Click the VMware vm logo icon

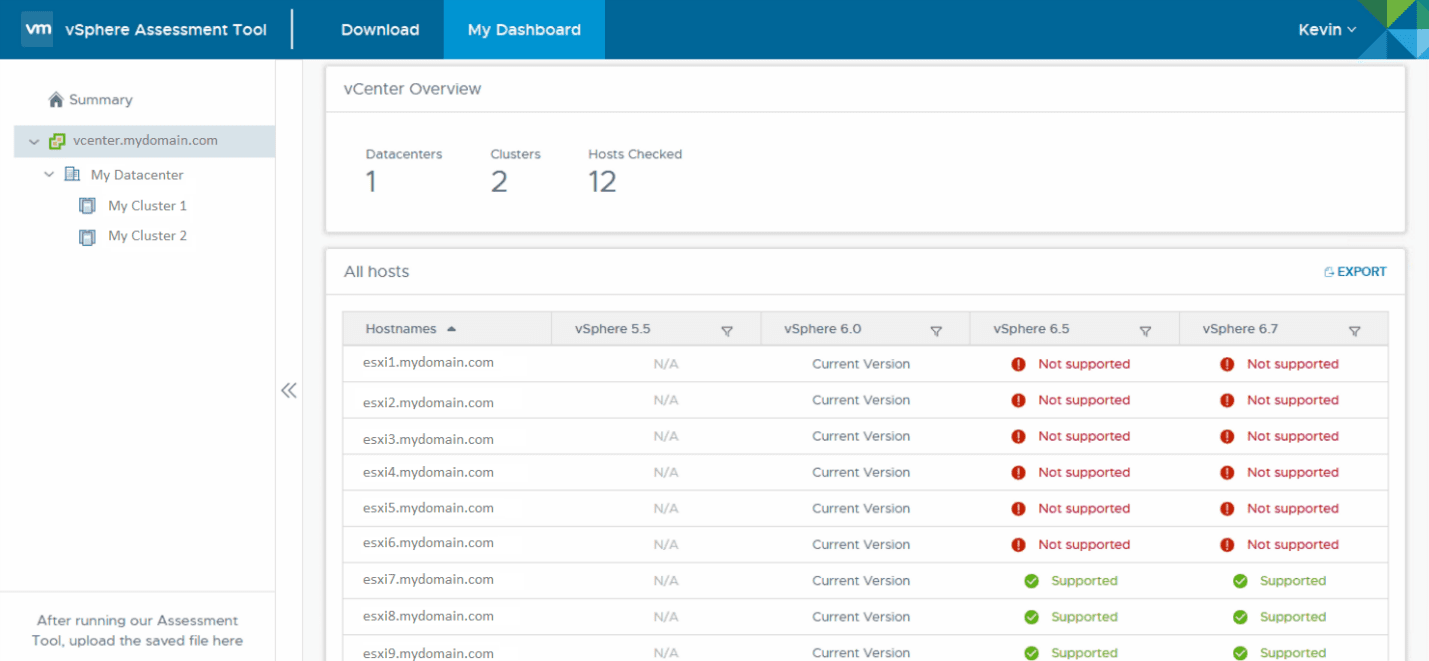37,29
